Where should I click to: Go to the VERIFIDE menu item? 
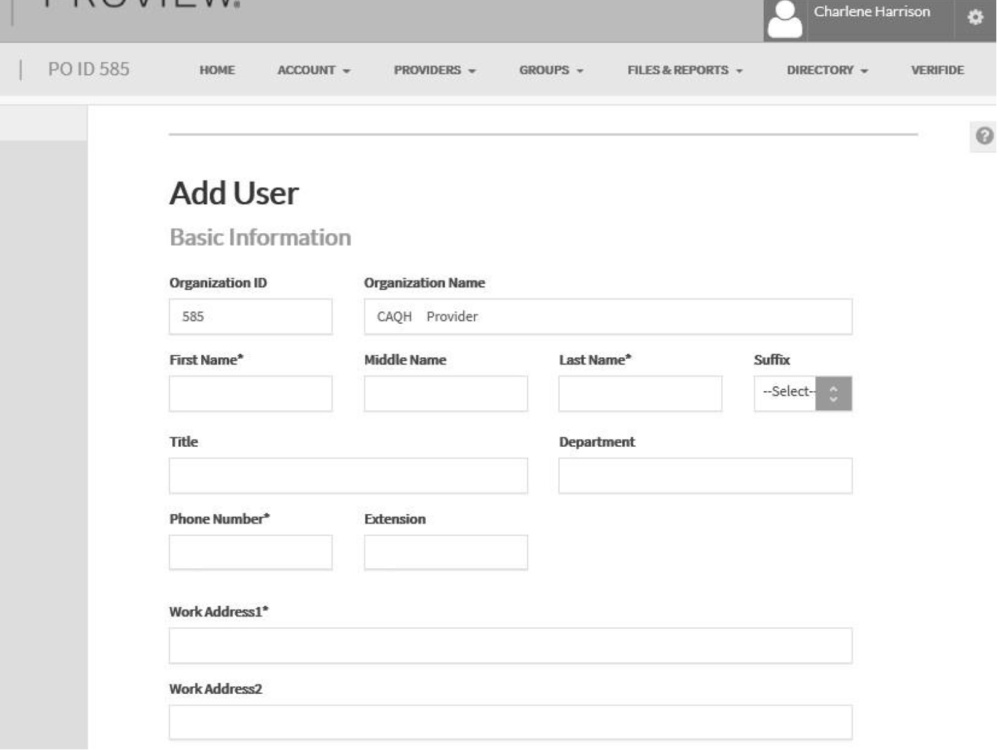coord(937,70)
